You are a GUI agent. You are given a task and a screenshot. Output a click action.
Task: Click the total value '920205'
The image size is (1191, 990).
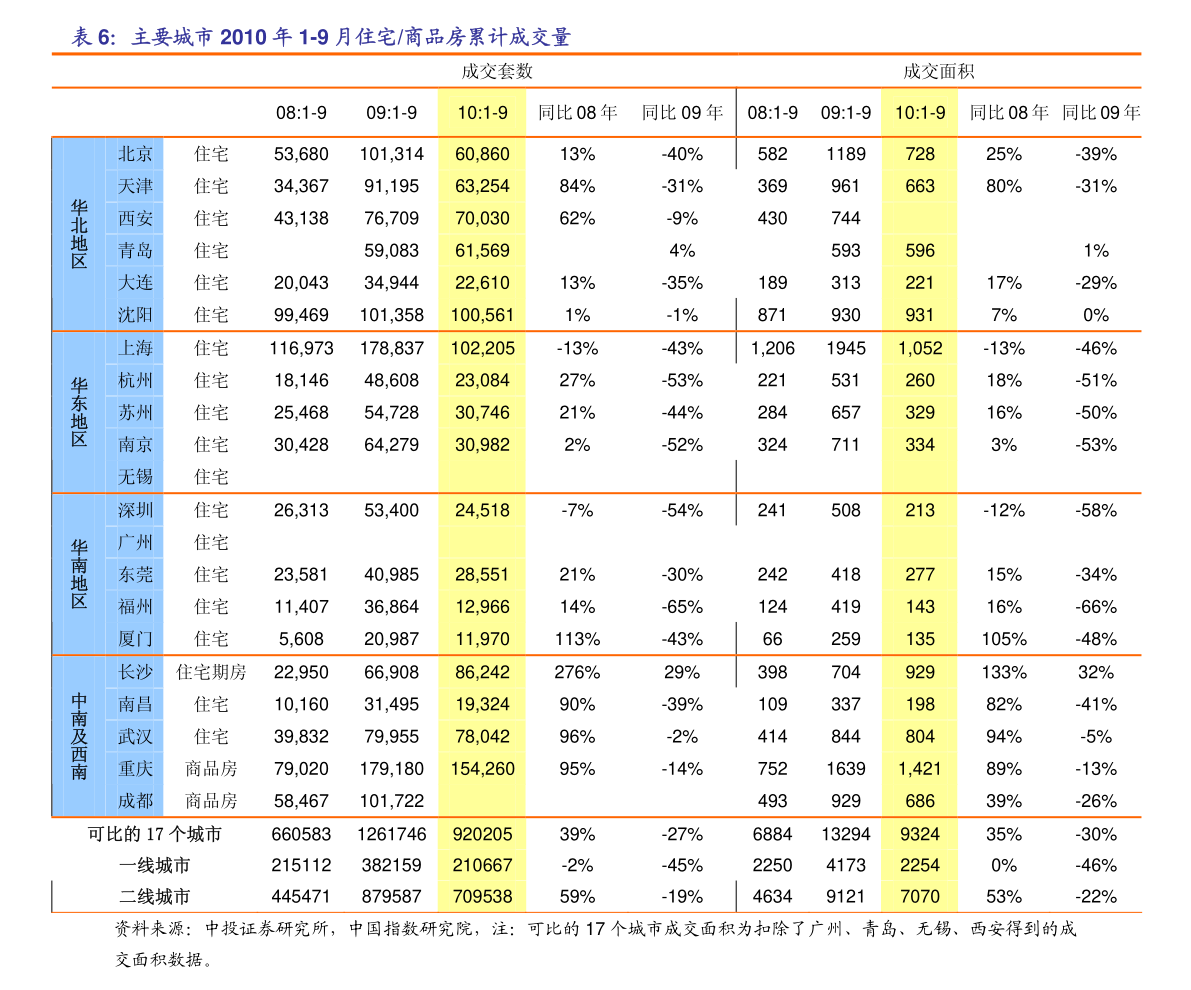[x=482, y=834]
